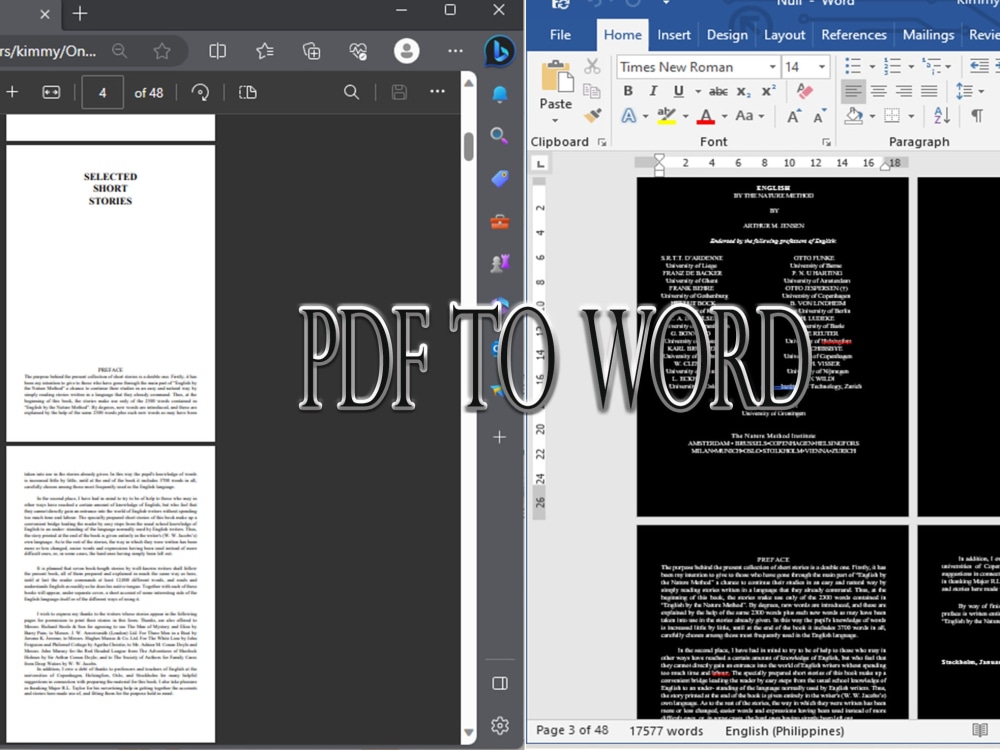Switch to the Layout tab
Image resolution: width=1000 pixels, height=750 pixels.
point(784,35)
